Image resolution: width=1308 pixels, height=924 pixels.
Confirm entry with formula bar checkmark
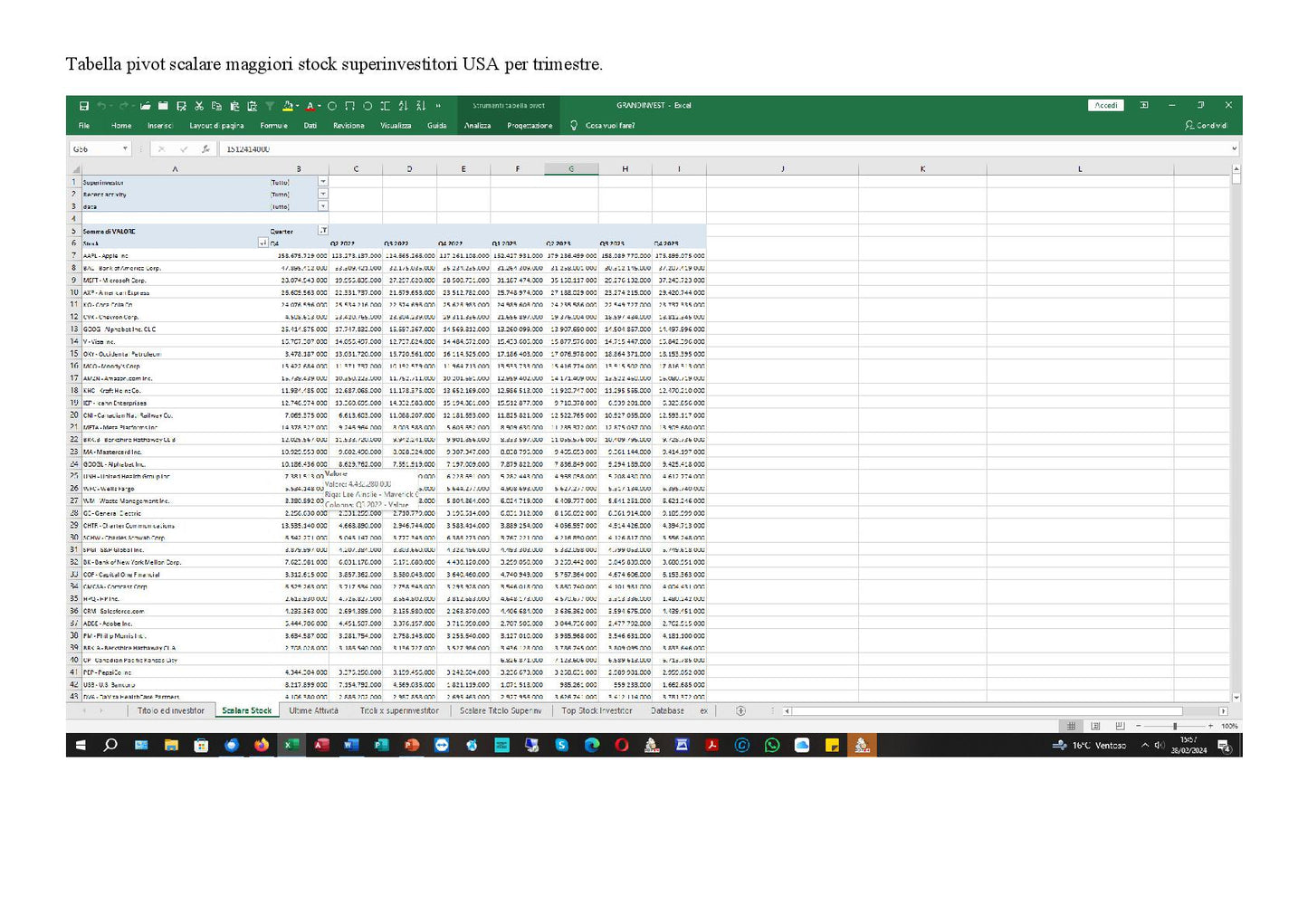(184, 148)
